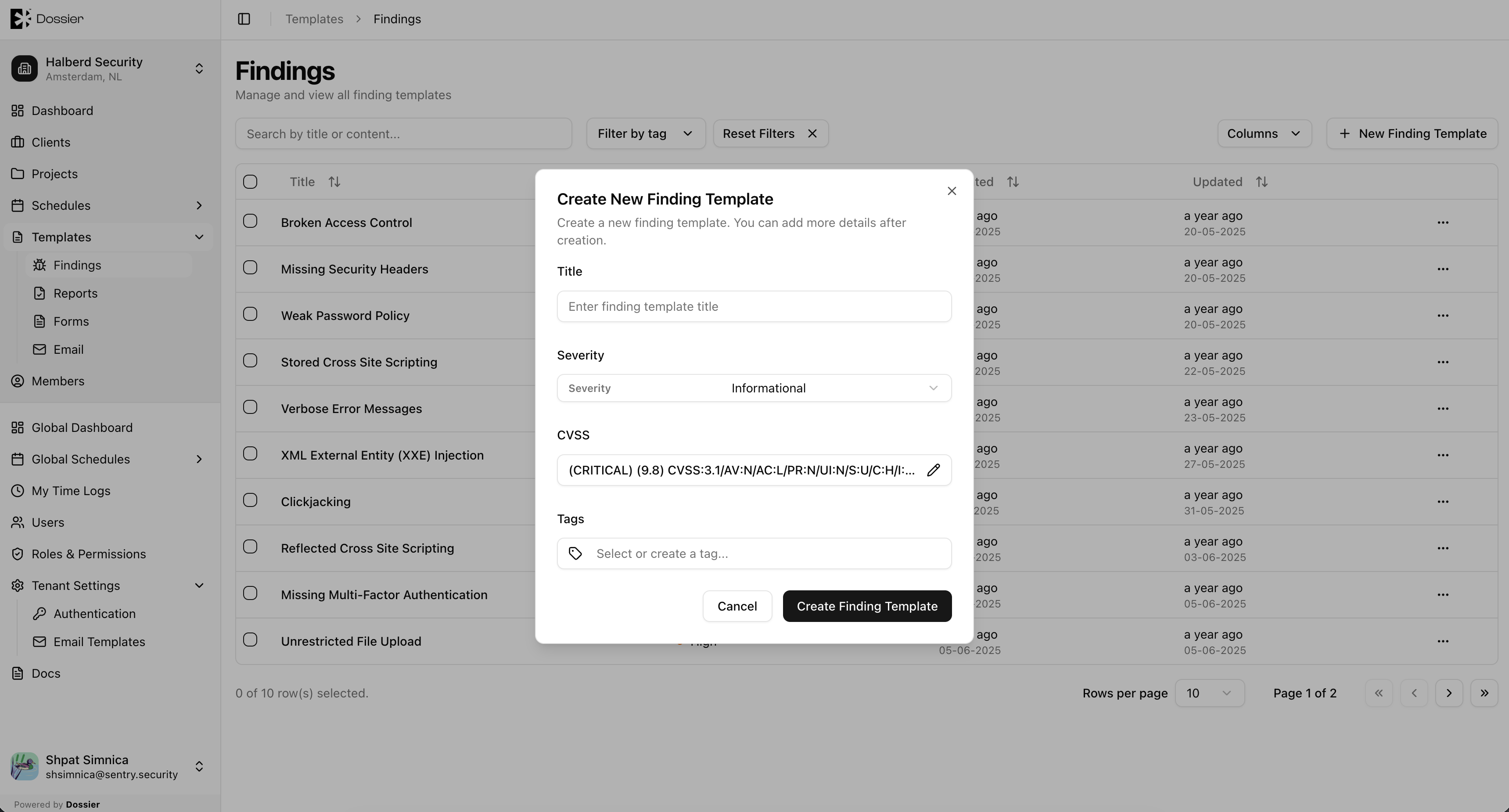The height and width of the screenshot is (812, 1509).
Task: Close the Create New Finding Template dialog
Action: (x=951, y=191)
